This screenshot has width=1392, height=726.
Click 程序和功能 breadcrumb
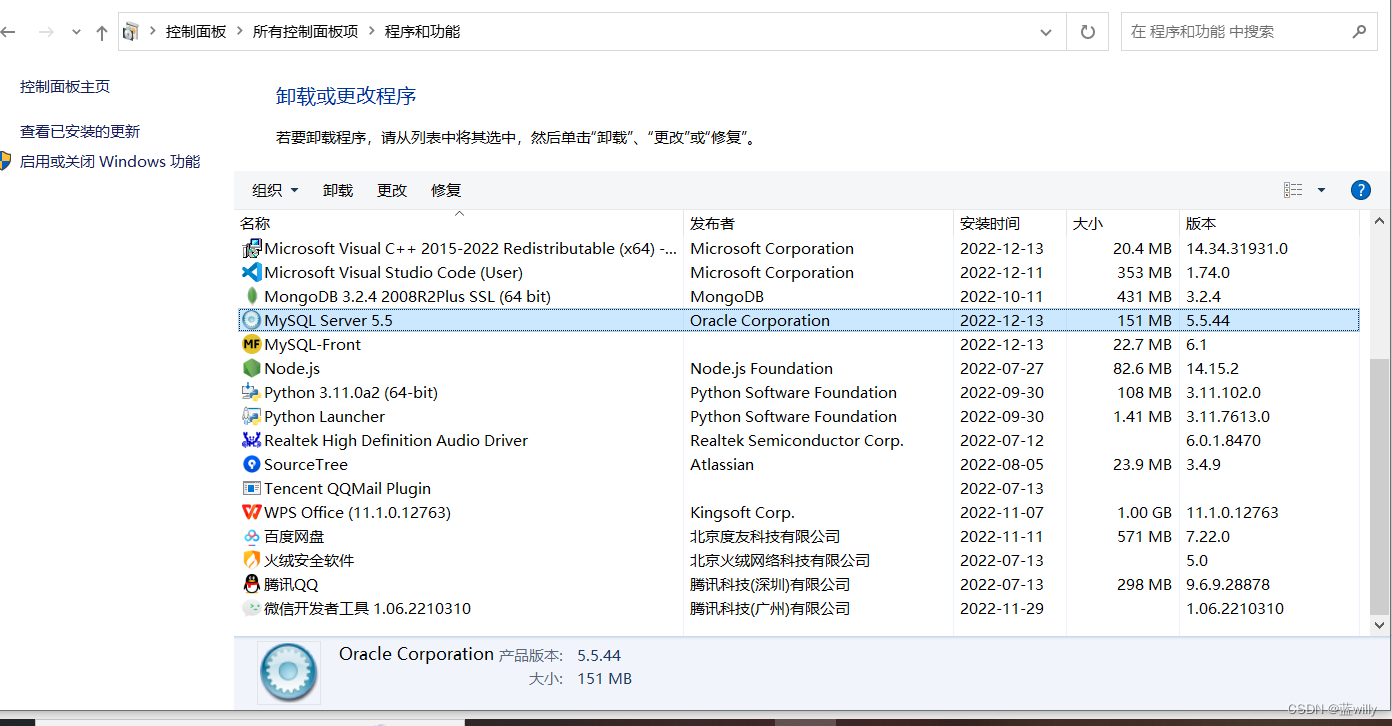tap(422, 32)
